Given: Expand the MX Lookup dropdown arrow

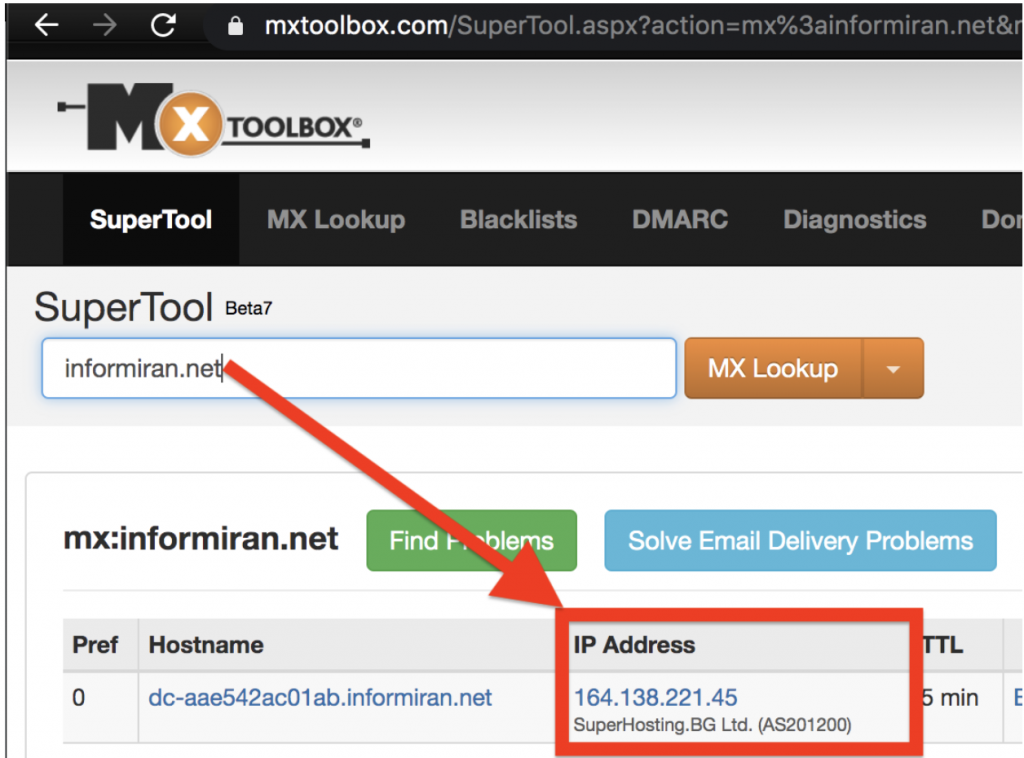Looking at the screenshot, I should (893, 369).
